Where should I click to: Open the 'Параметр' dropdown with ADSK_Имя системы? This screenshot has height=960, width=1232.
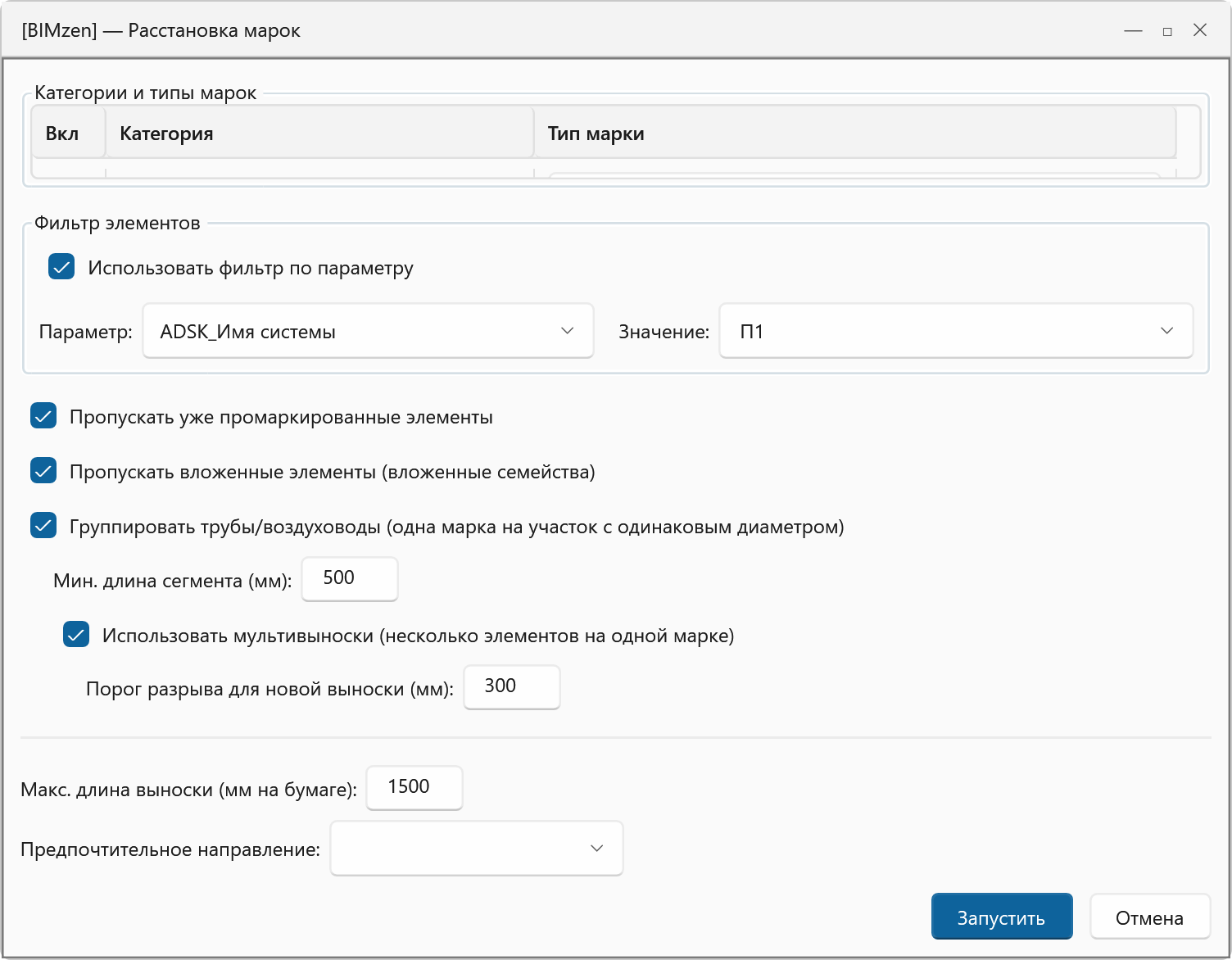click(368, 331)
